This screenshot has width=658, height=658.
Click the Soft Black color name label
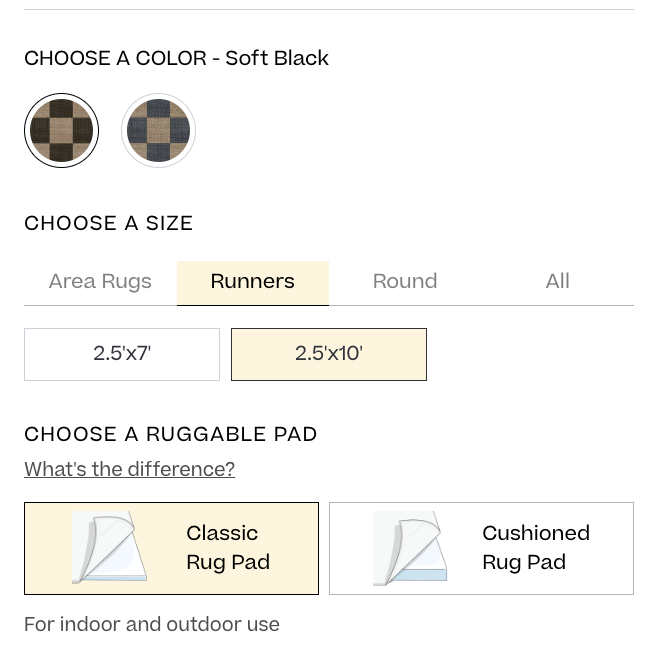pos(277,58)
